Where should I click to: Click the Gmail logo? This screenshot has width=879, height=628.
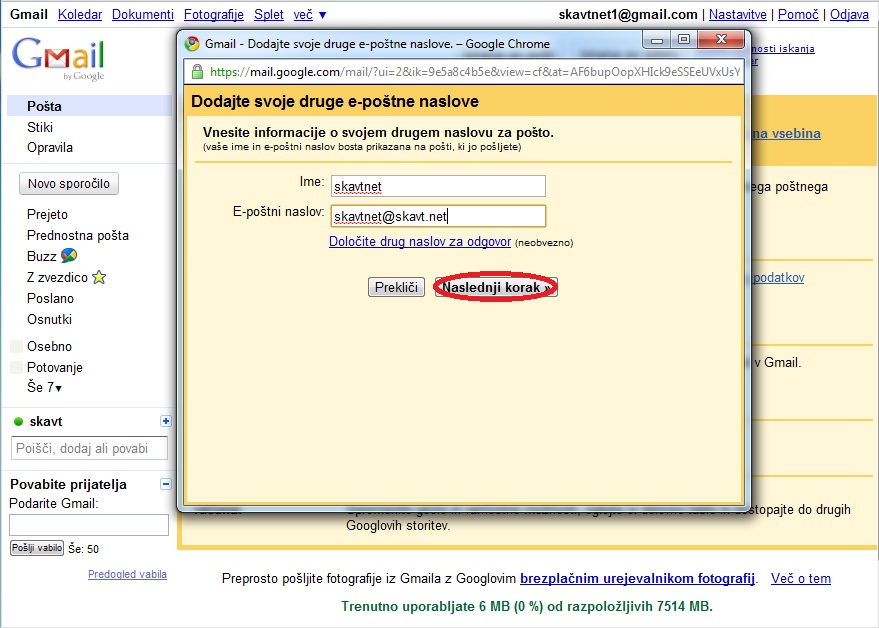point(58,58)
